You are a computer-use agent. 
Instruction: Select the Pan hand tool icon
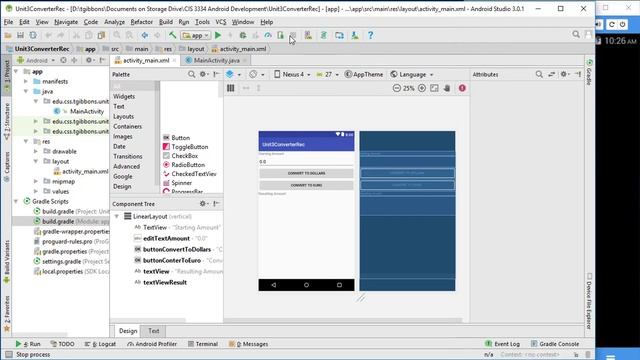tap(447, 88)
